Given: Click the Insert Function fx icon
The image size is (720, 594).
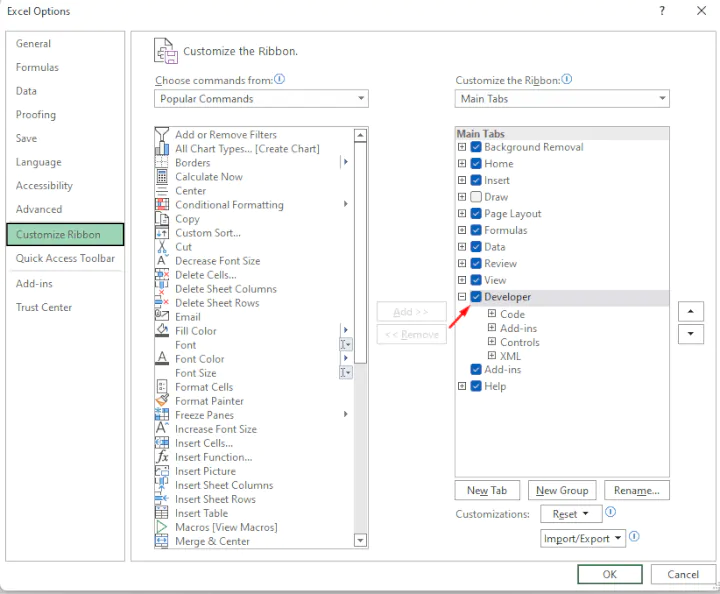Looking at the screenshot, I should coord(162,457).
